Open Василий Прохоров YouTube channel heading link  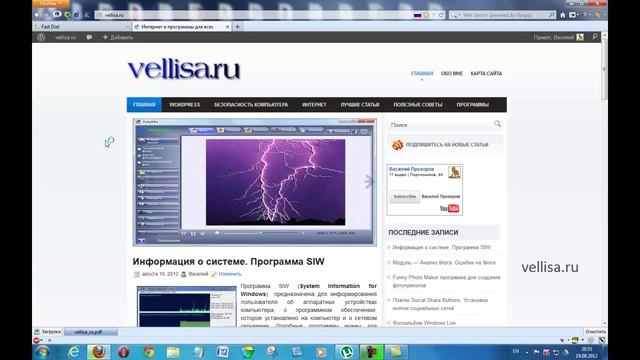411,169
